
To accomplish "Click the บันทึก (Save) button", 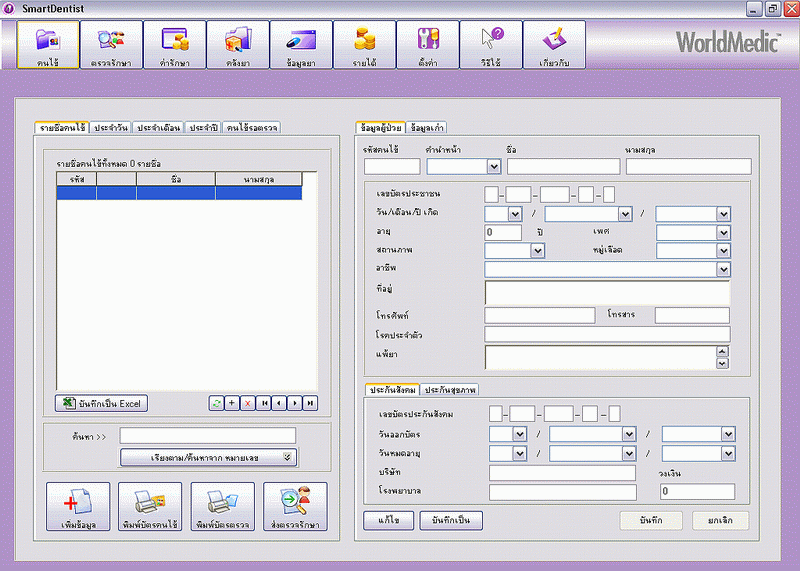I will (651, 520).
